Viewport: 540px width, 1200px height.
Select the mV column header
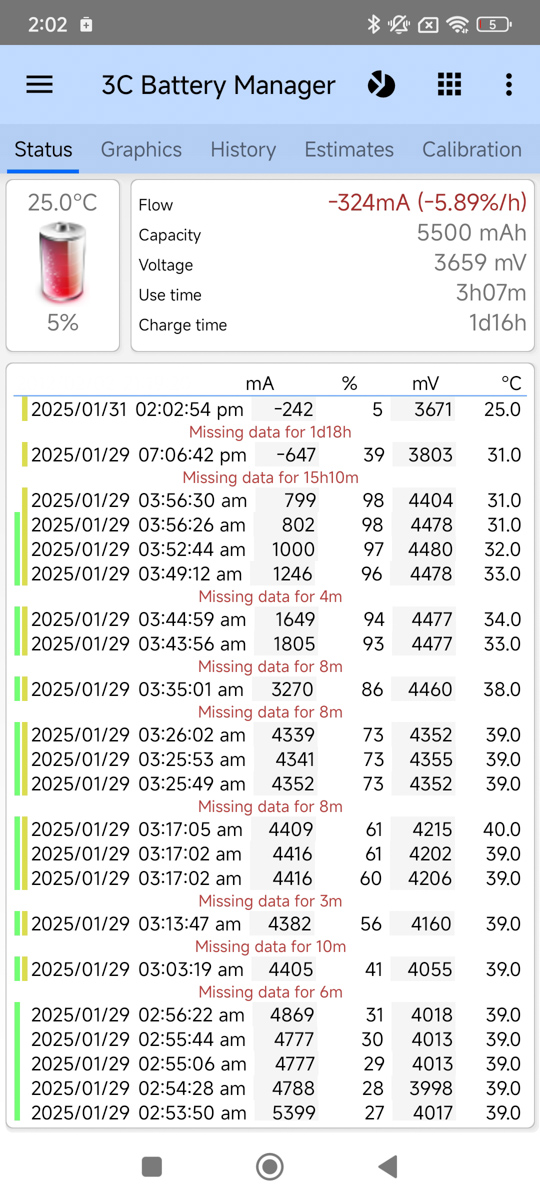pyautogui.click(x=425, y=384)
